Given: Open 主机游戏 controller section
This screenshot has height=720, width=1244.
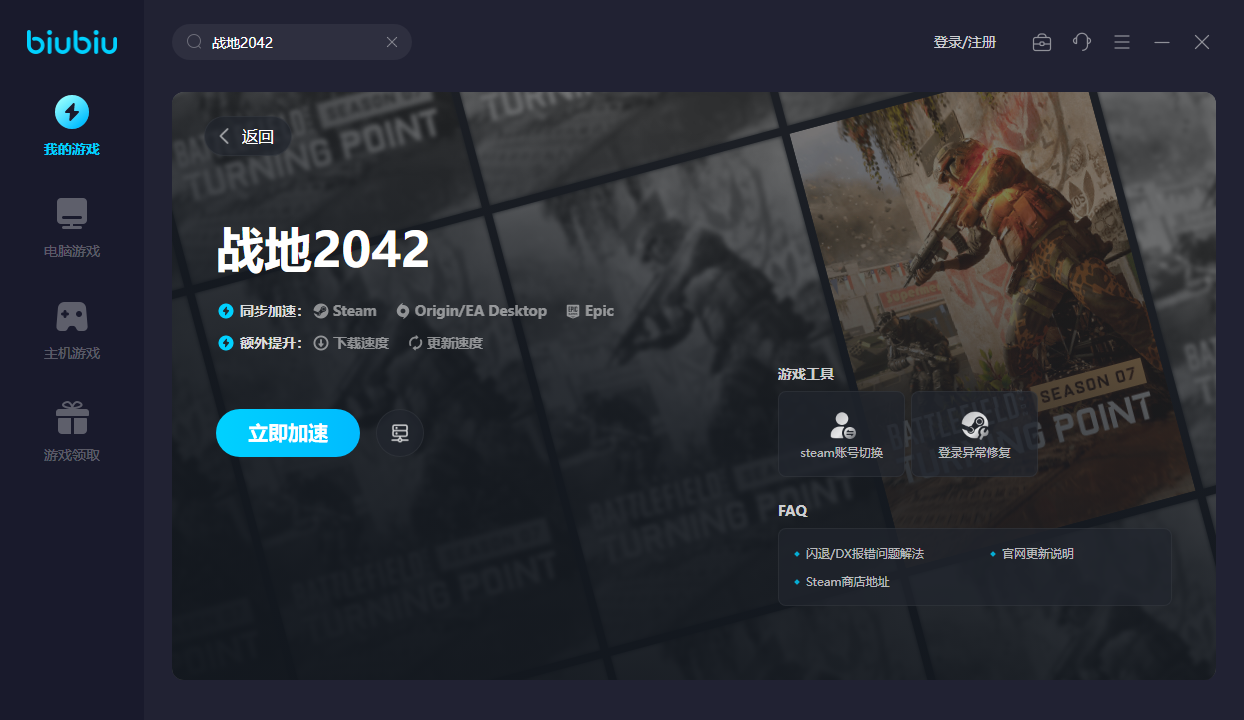Looking at the screenshot, I should (71, 330).
